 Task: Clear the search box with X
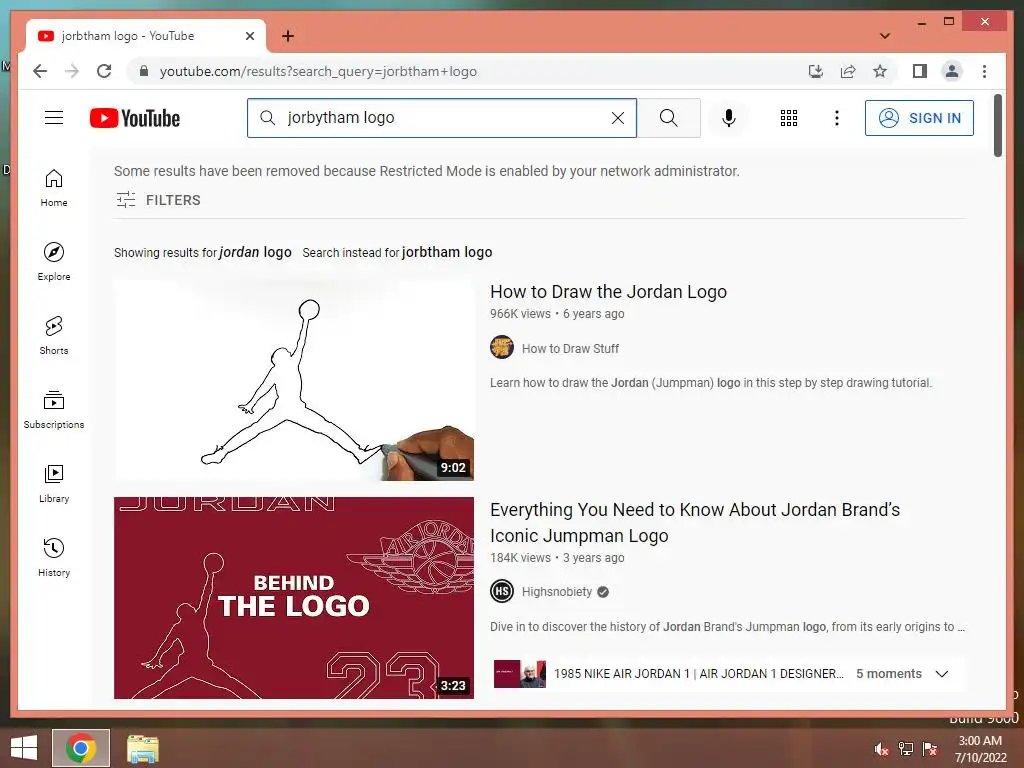(x=617, y=118)
